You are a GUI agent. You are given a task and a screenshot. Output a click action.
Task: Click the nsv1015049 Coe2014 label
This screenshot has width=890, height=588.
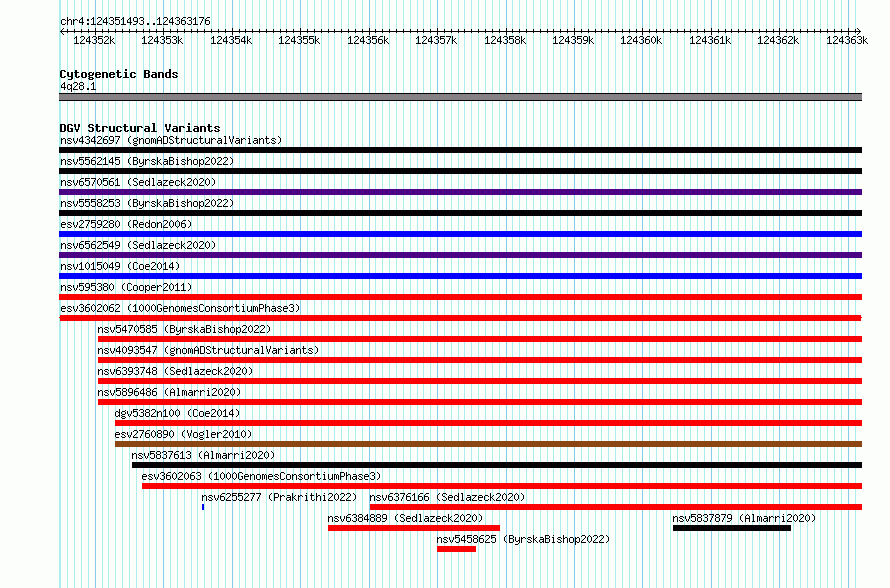pos(120,266)
